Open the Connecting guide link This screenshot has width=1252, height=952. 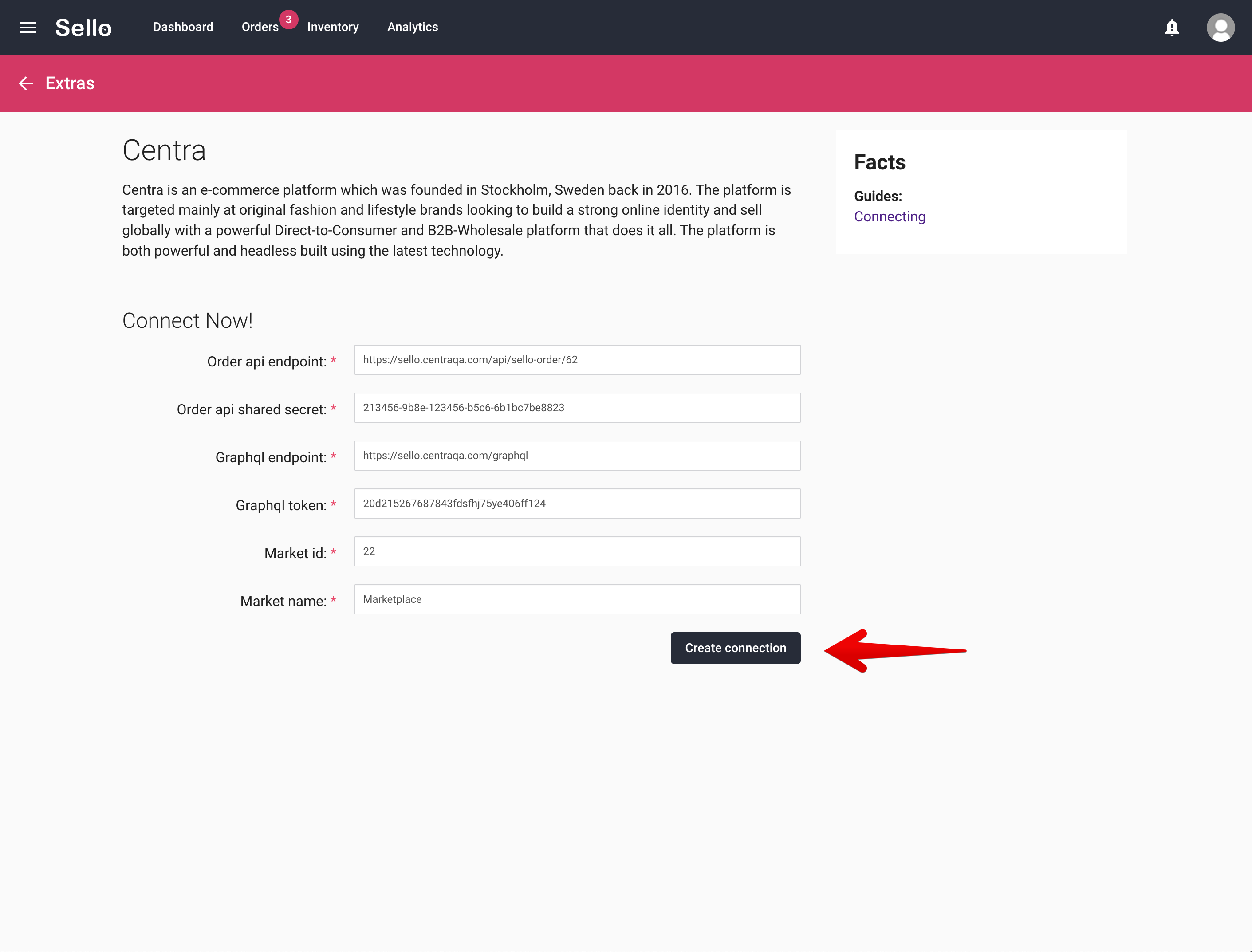pos(889,216)
